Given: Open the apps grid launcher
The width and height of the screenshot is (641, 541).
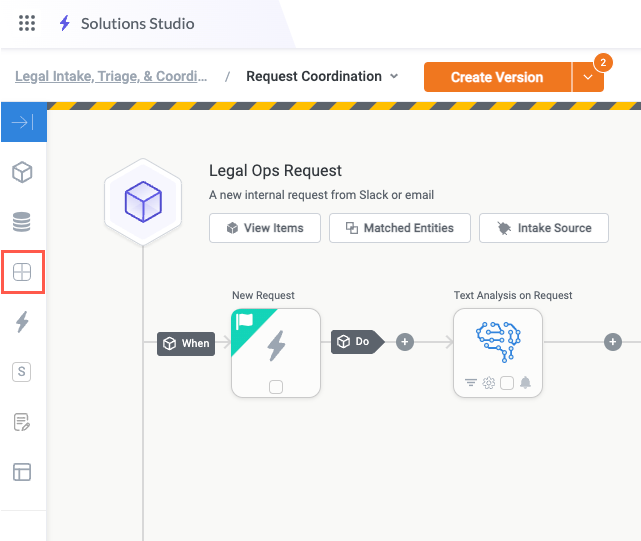Looking at the screenshot, I should click(27, 23).
